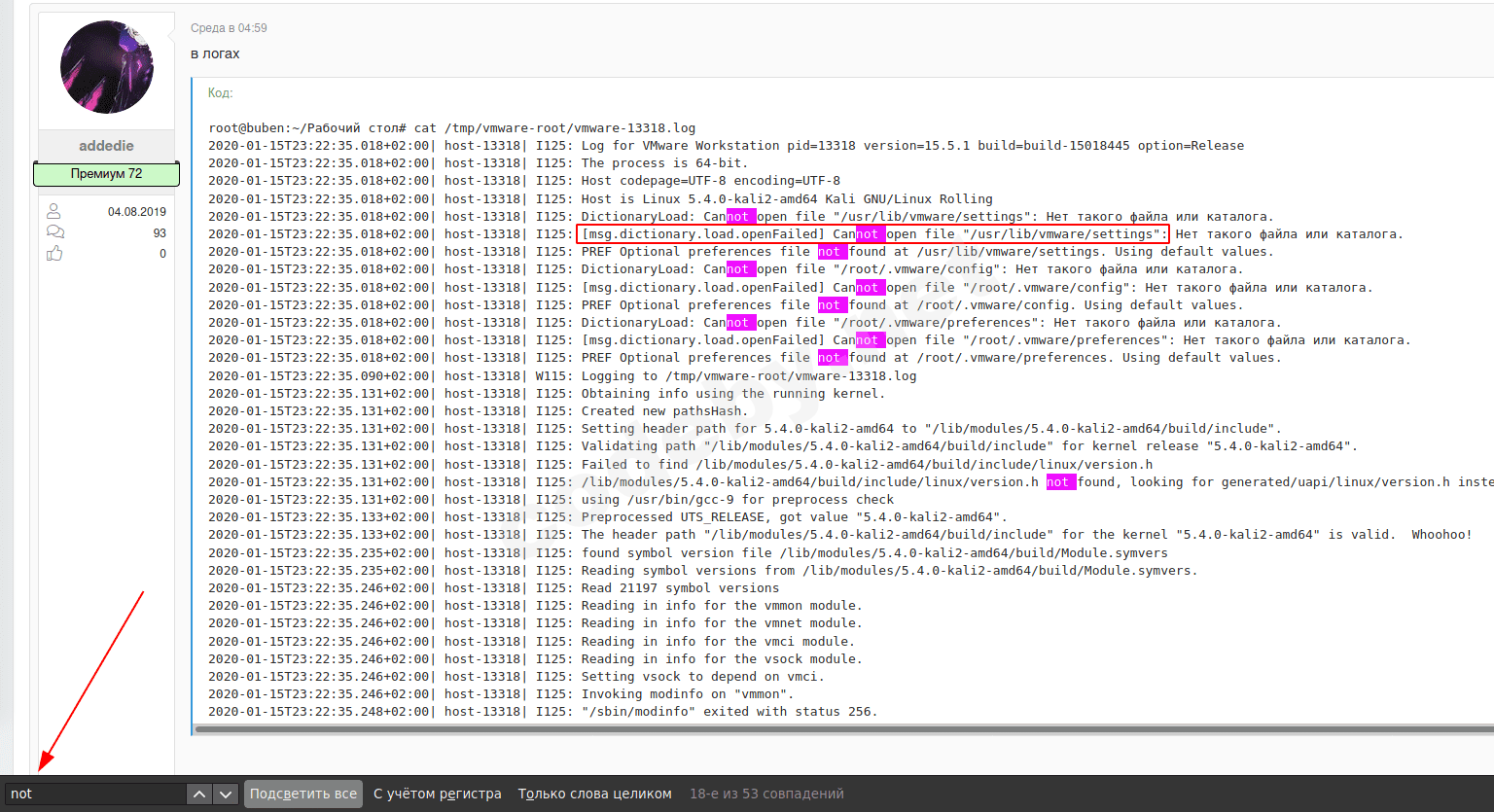The width and height of the screenshot is (1494, 812).
Task: Click the messages count speech bubble icon
Action: 55,232
